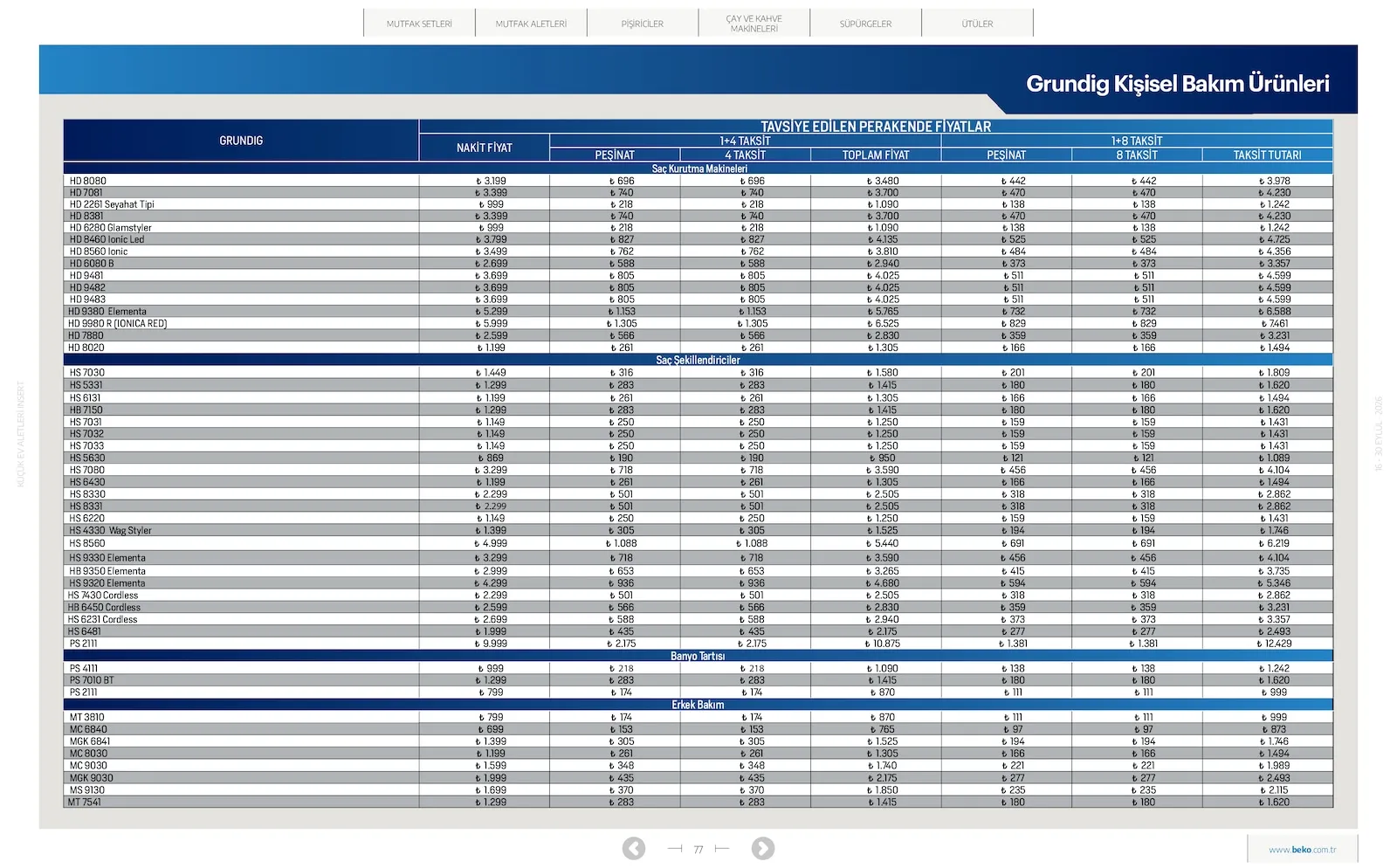Select the HD 7880 row label

tap(86, 335)
